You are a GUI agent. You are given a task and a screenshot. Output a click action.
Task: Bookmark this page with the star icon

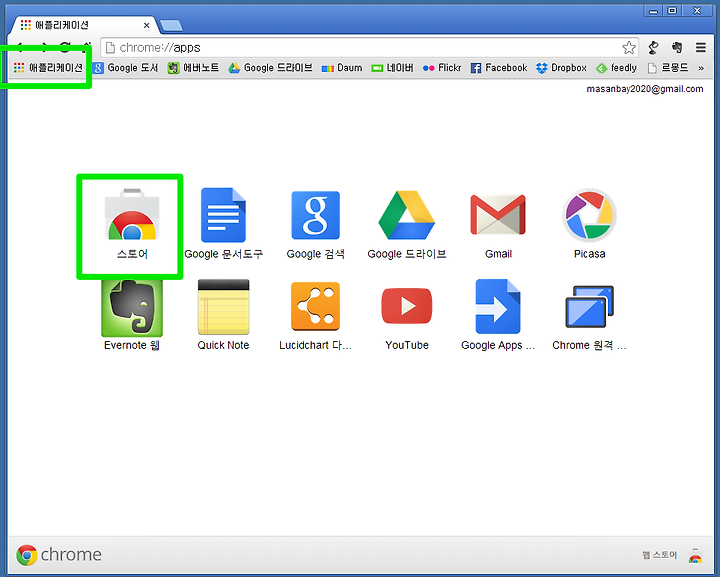(x=629, y=47)
